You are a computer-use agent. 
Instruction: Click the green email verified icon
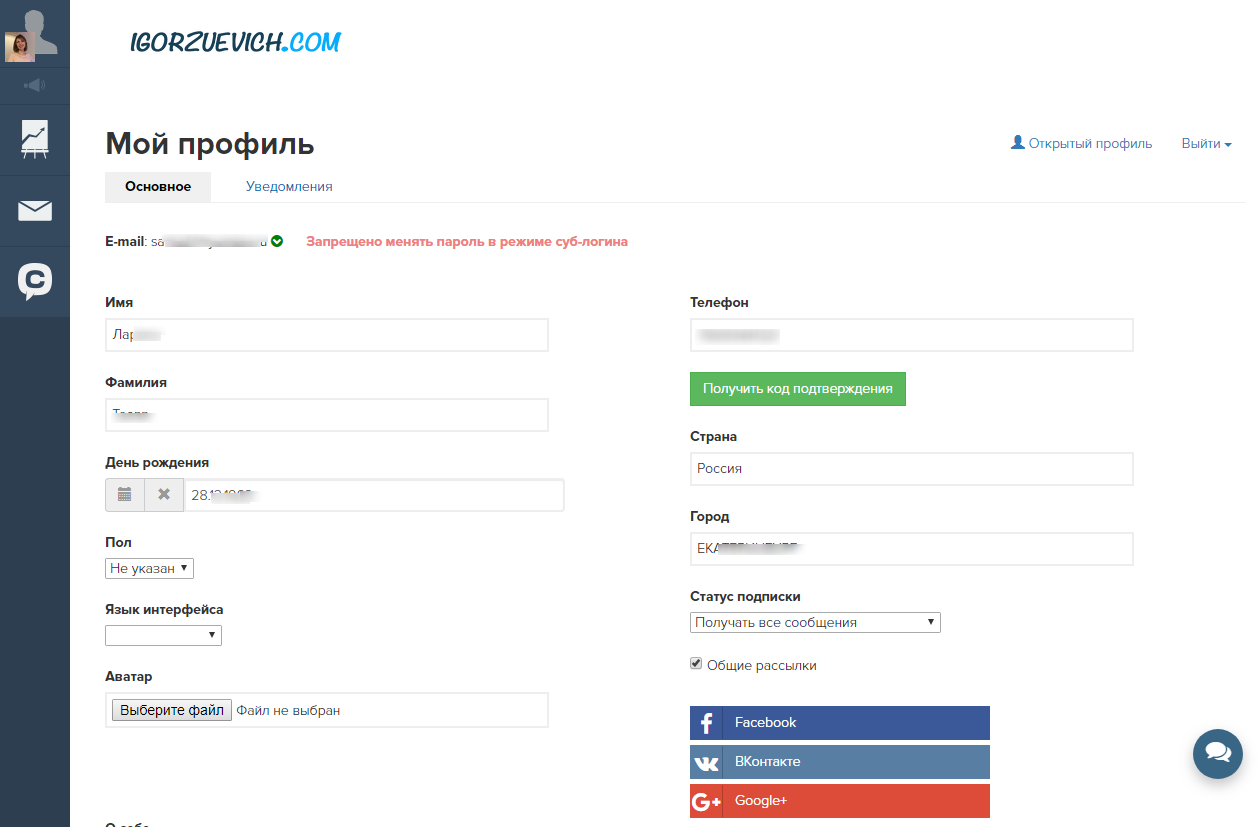tap(277, 241)
